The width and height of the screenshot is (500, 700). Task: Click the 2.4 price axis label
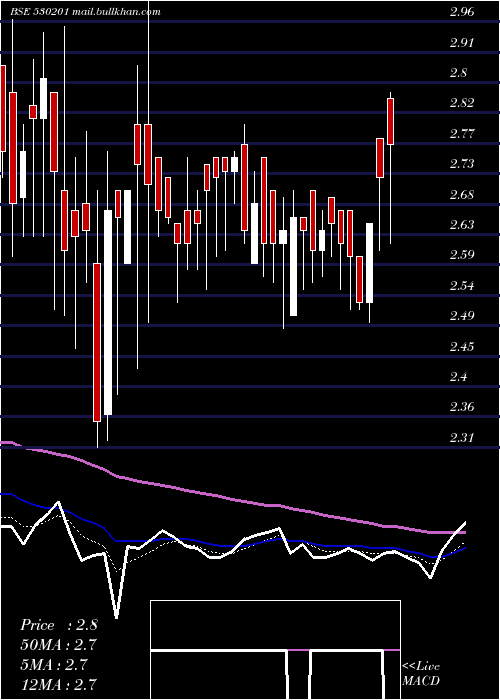(x=459, y=377)
